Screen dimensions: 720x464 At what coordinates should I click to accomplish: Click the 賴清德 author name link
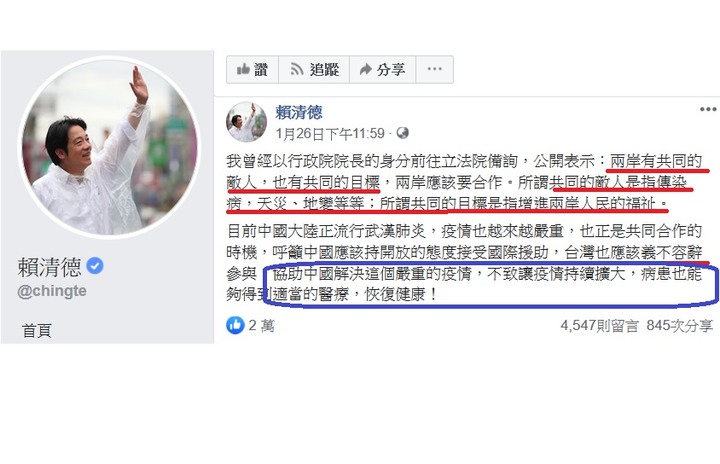[x=299, y=112]
